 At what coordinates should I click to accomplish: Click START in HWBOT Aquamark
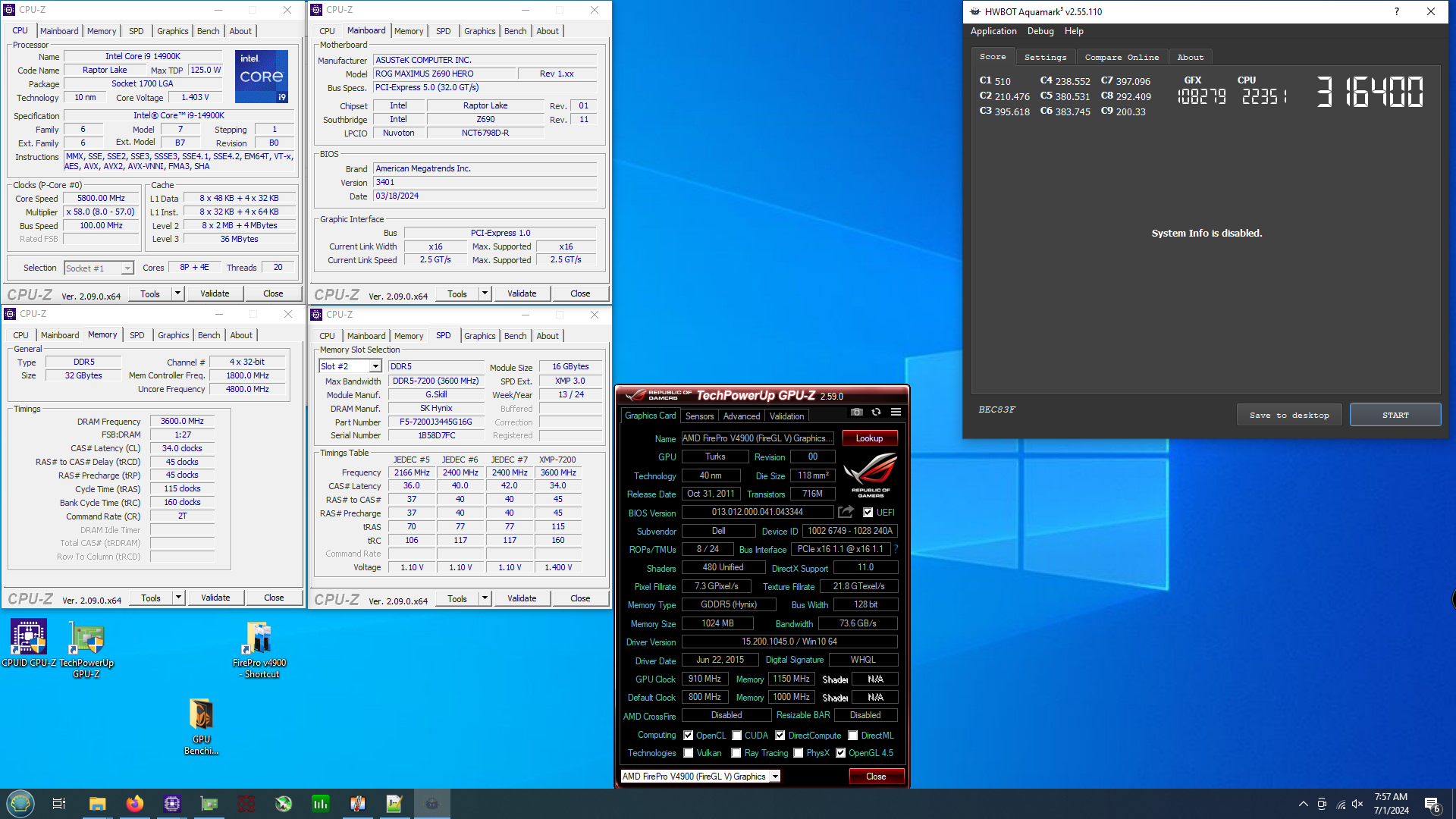pos(1395,415)
